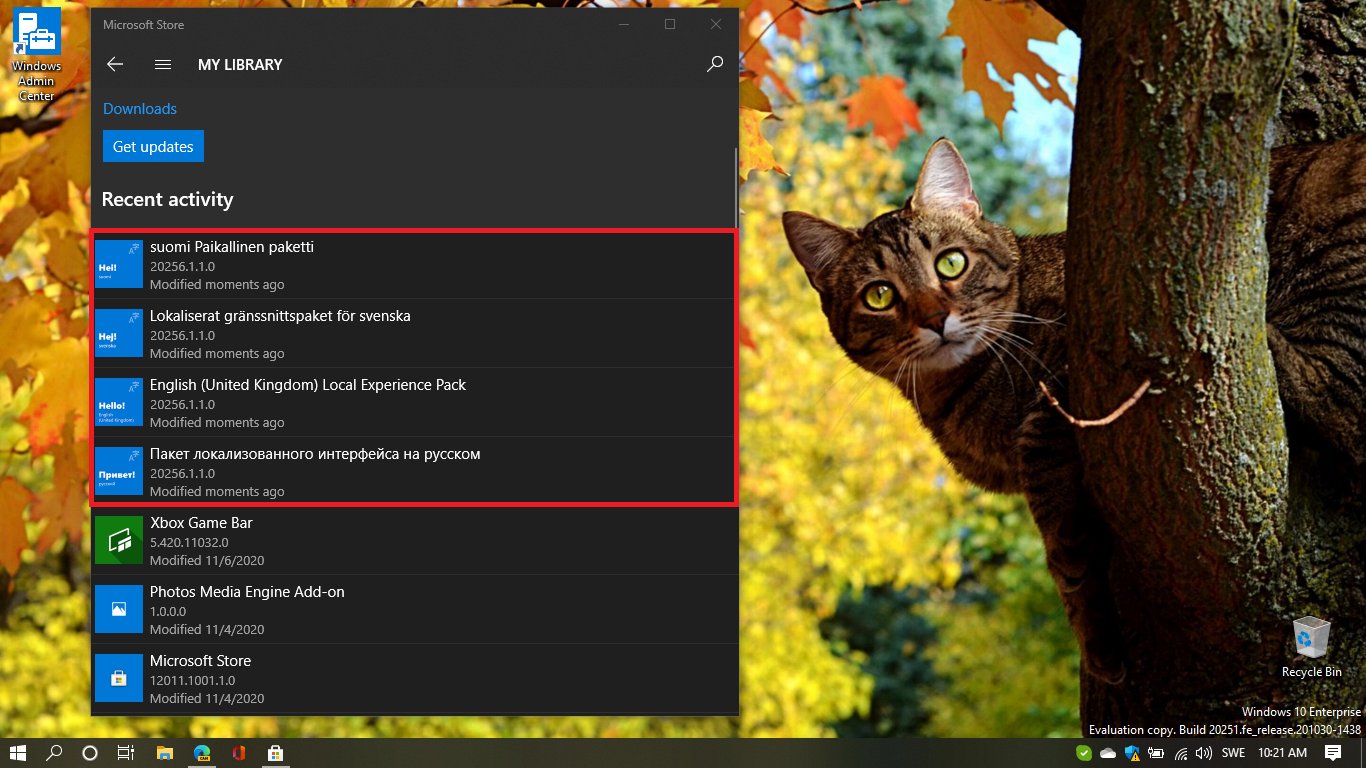Open 'Lokaliserat gränssnittspaket för svenska' entry

pos(414,334)
